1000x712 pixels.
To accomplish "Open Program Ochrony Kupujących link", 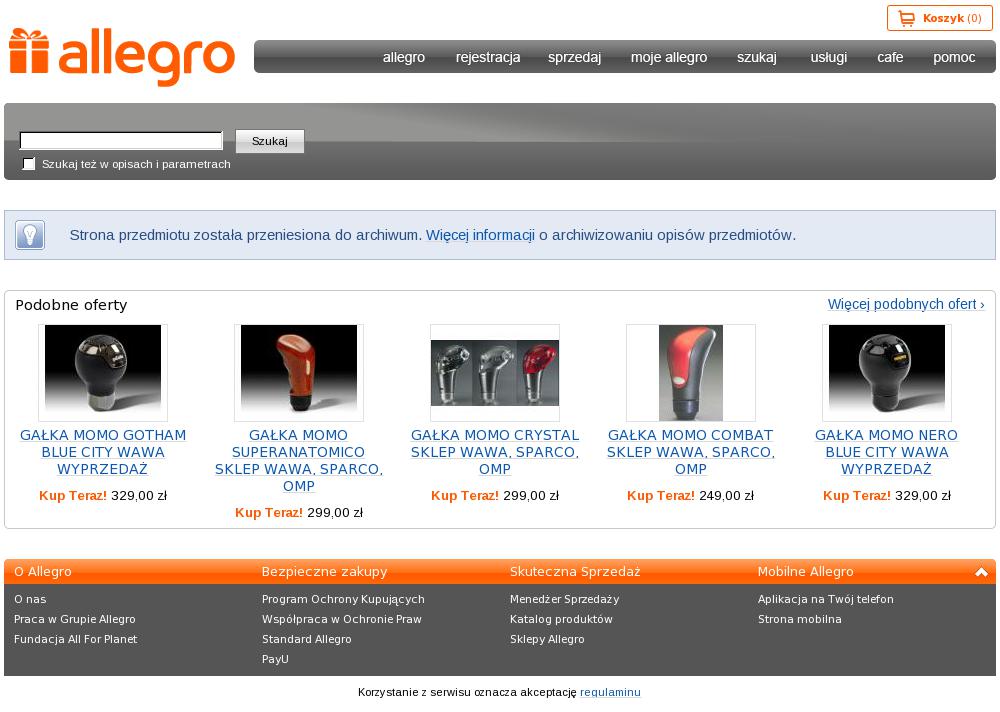I will (343, 599).
